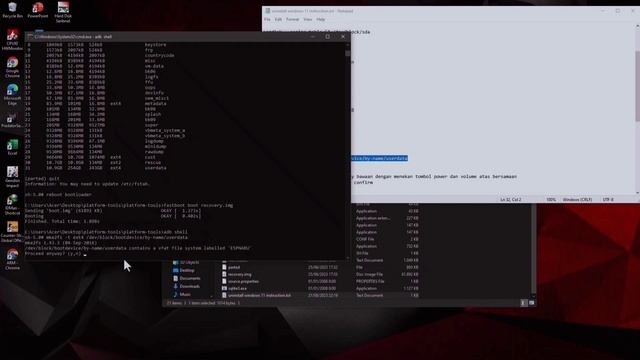Click the CONF File type cell
This screenshot has width=640, height=360.
pos(365,239)
